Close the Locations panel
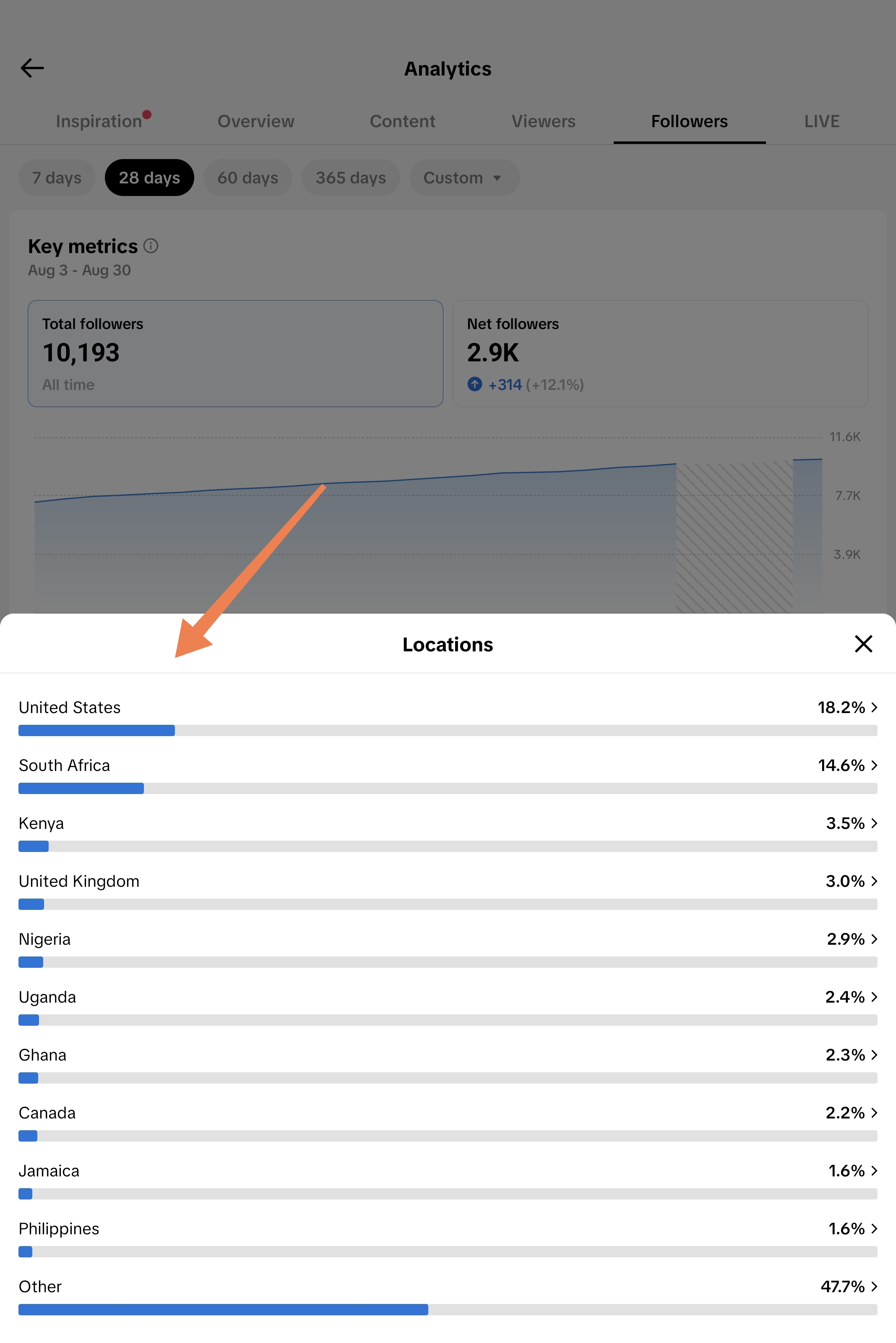This screenshot has width=896, height=1343. tap(863, 644)
